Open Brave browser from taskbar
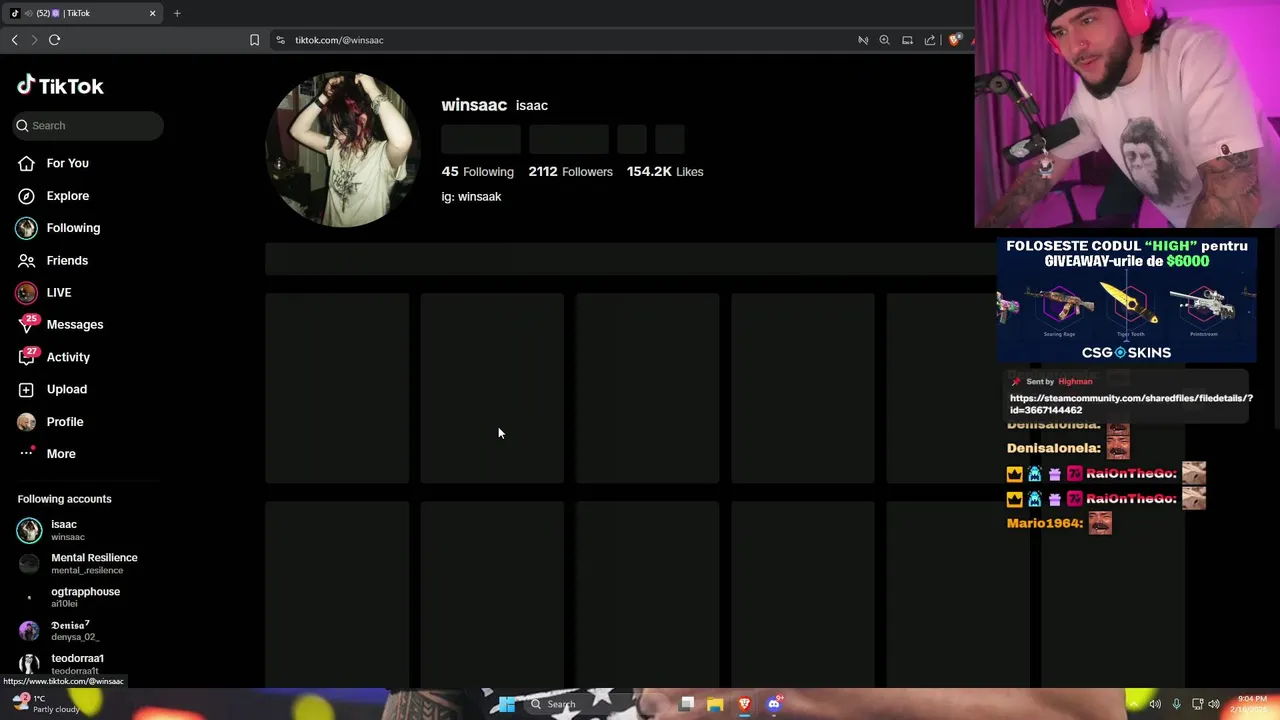The width and height of the screenshot is (1280, 720). [x=744, y=704]
